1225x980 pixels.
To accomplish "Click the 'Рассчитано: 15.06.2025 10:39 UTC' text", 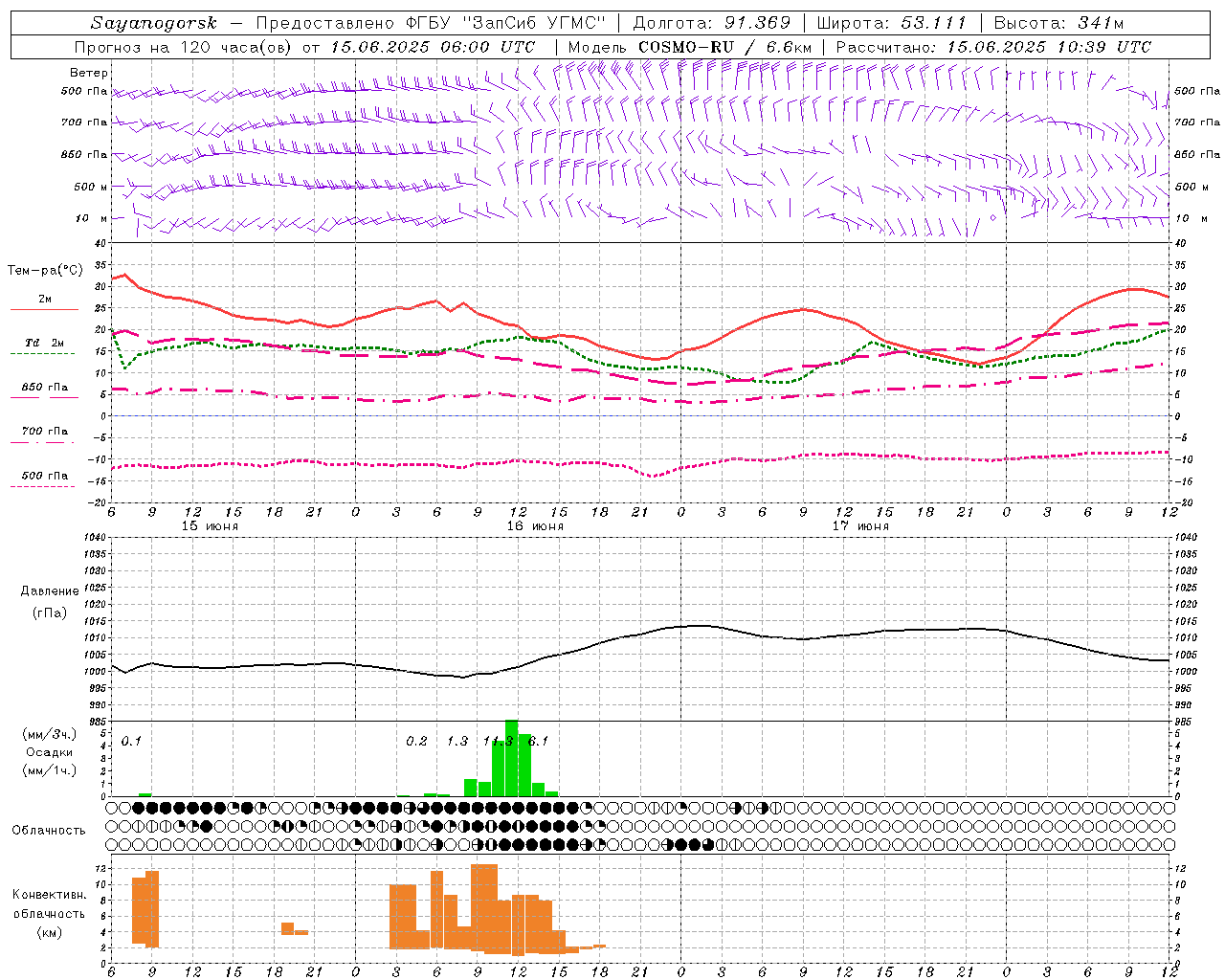I will coord(993,47).
